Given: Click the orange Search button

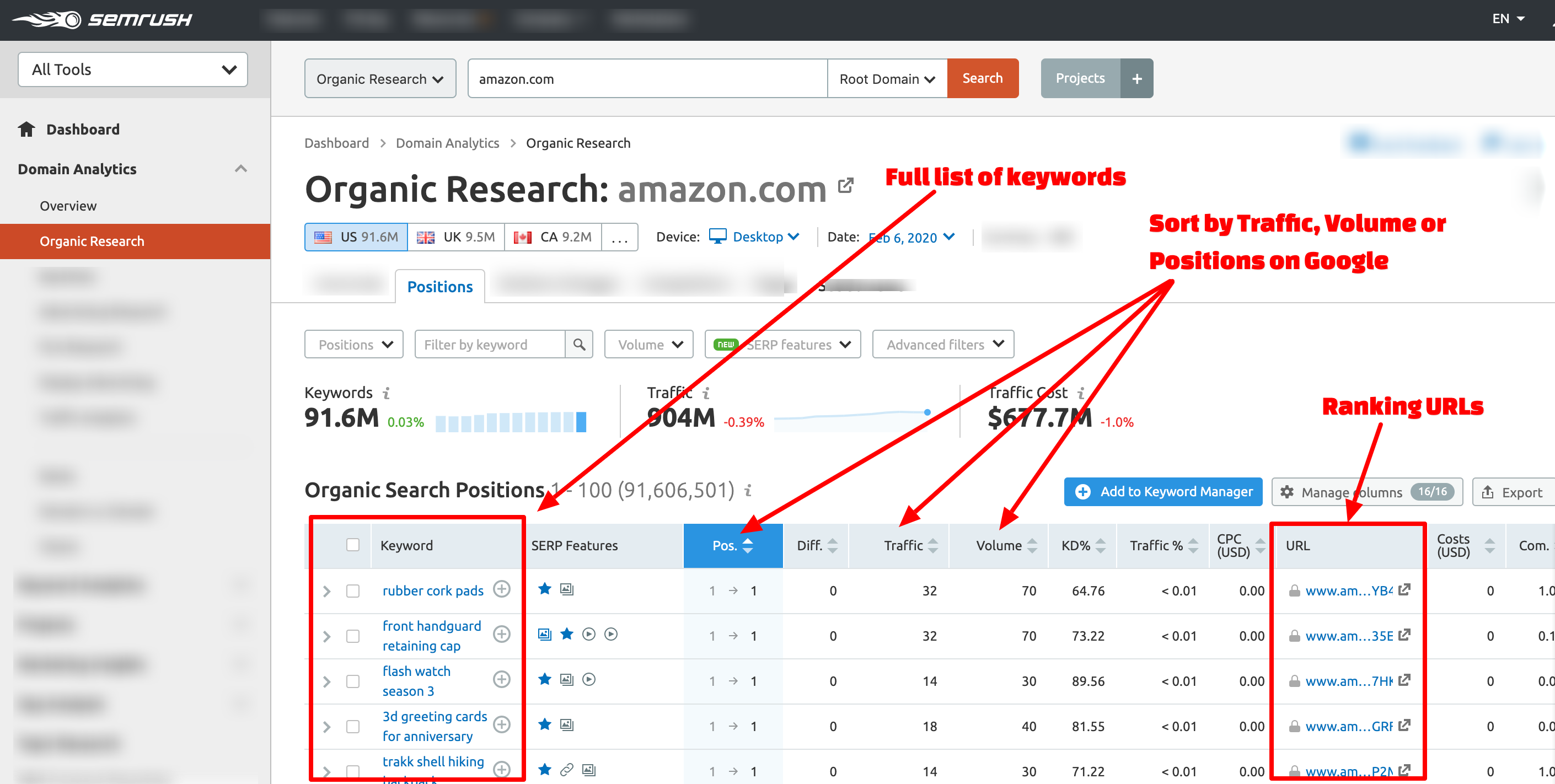Looking at the screenshot, I should pos(982,78).
